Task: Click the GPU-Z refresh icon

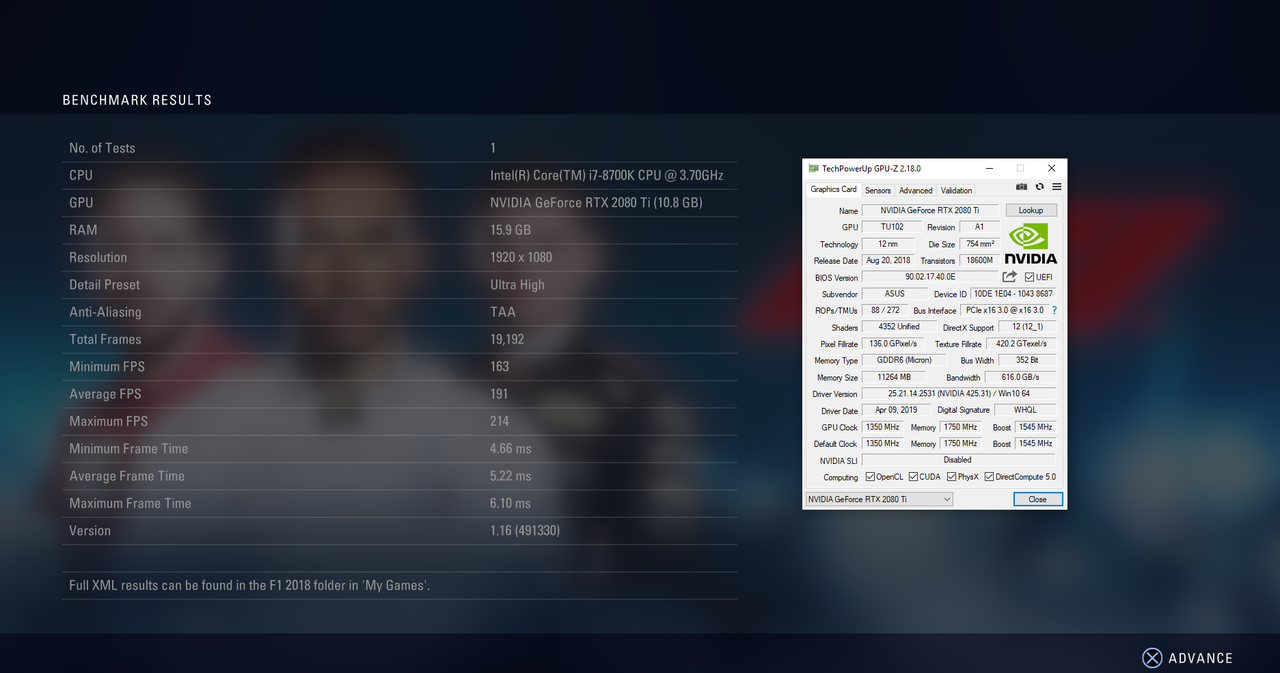Action: (1040, 187)
